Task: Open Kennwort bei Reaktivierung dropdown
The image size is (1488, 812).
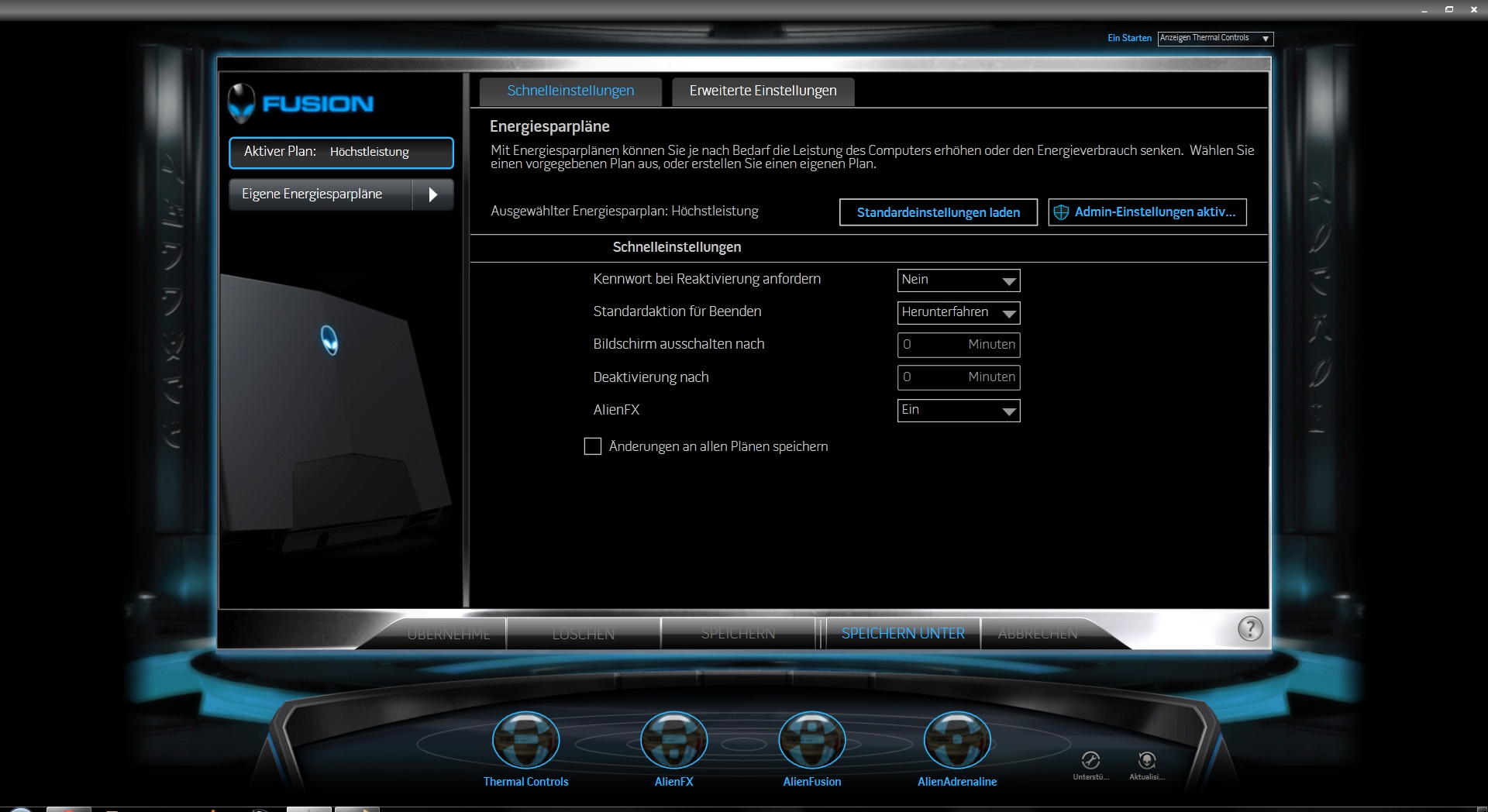Action: pos(959,280)
